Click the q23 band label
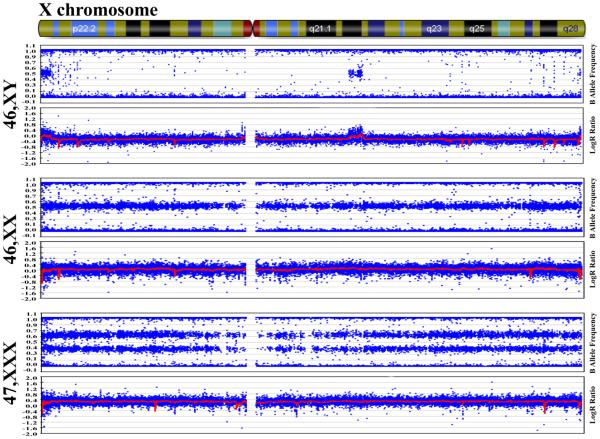Screen dimensions: 600x439 click(434, 29)
